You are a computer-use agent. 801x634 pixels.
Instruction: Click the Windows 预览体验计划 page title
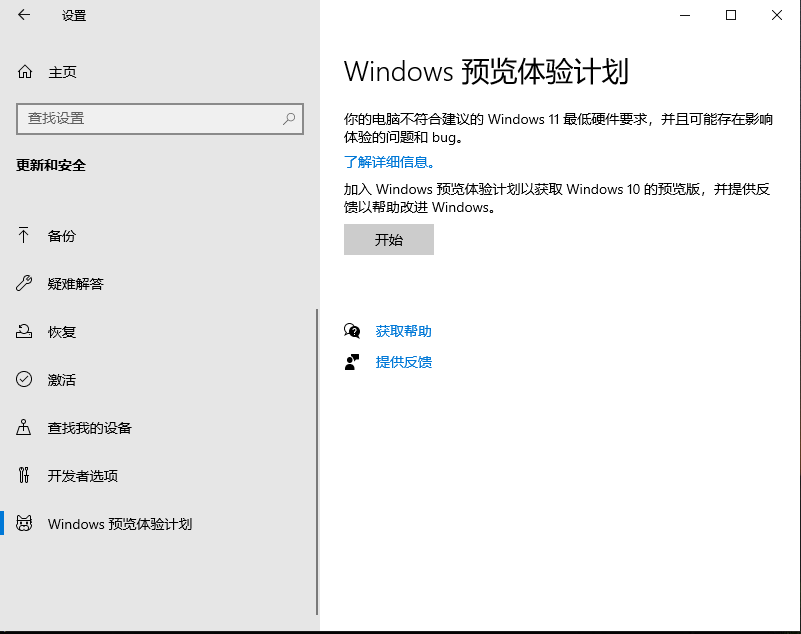point(486,72)
